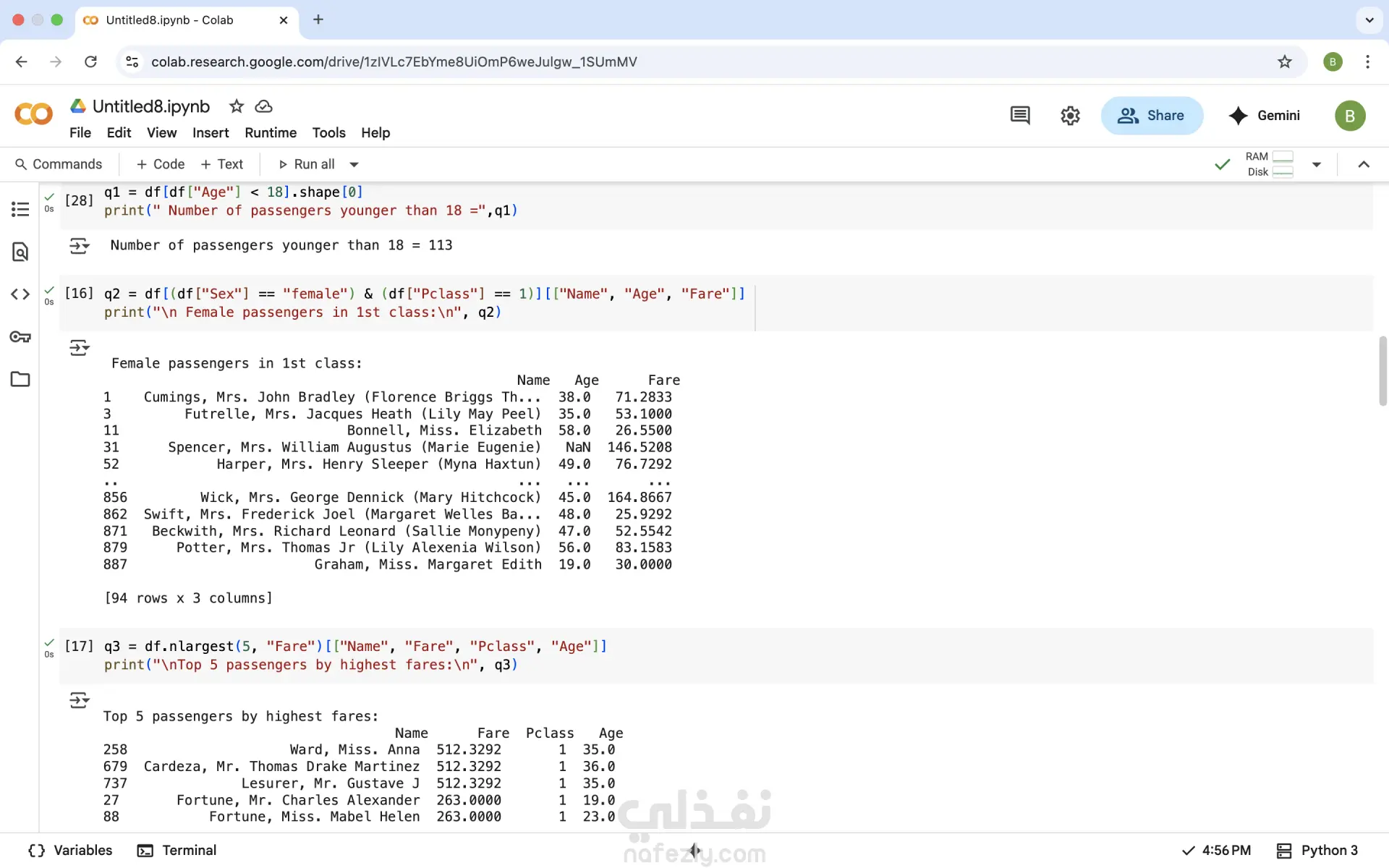Open the find and replace sidebar icon
The width and height of the screenshot is (1389, 868).
[x=20, y=252]
